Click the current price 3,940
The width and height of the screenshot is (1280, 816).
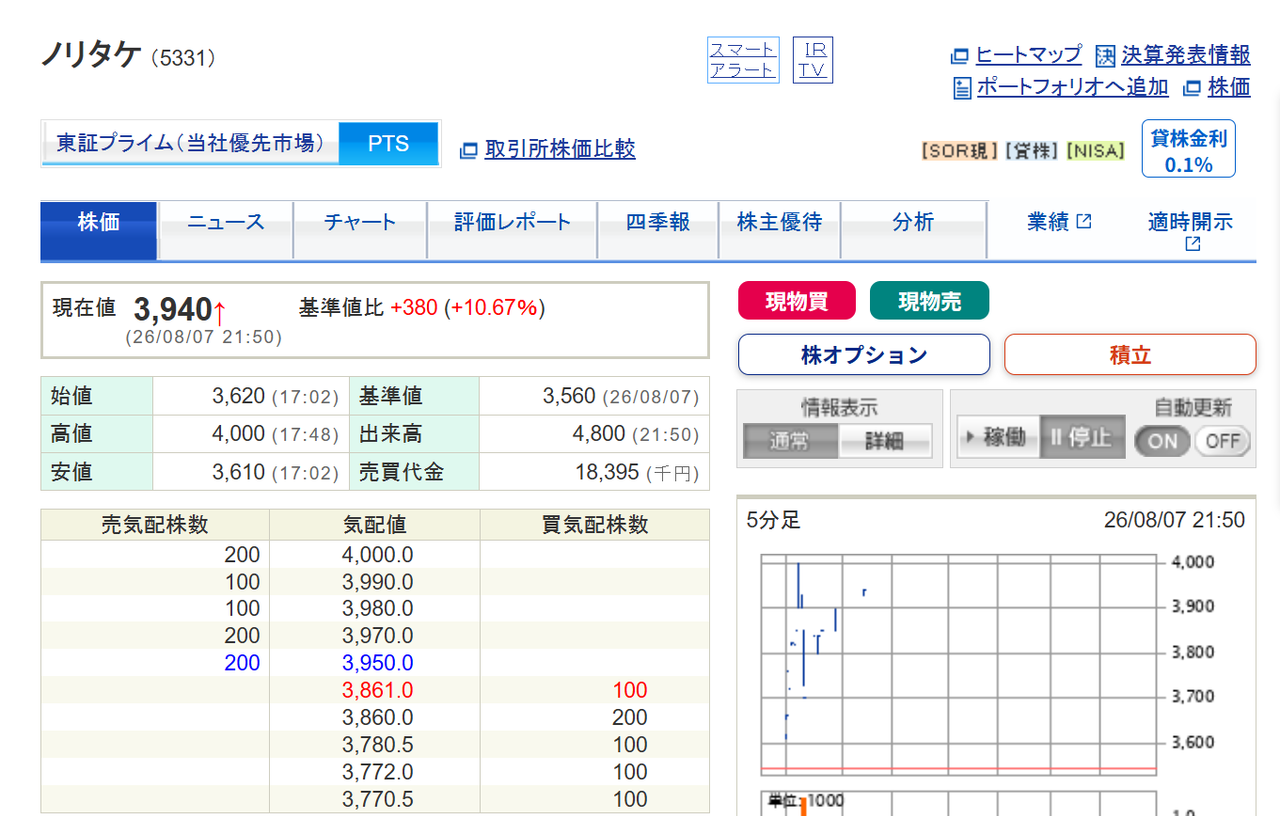172,309
